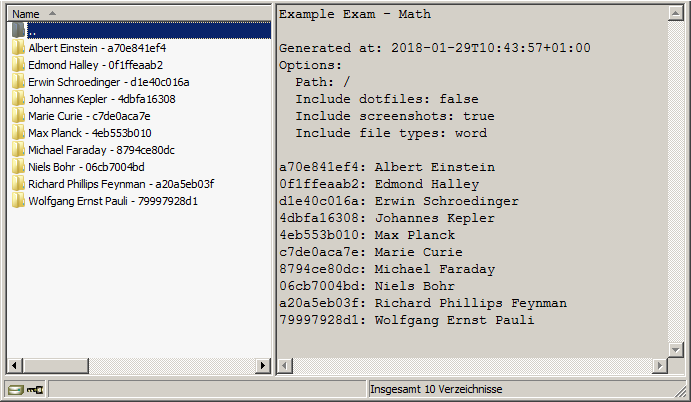Sort file list by Name column header

click(x=139, y=14)
